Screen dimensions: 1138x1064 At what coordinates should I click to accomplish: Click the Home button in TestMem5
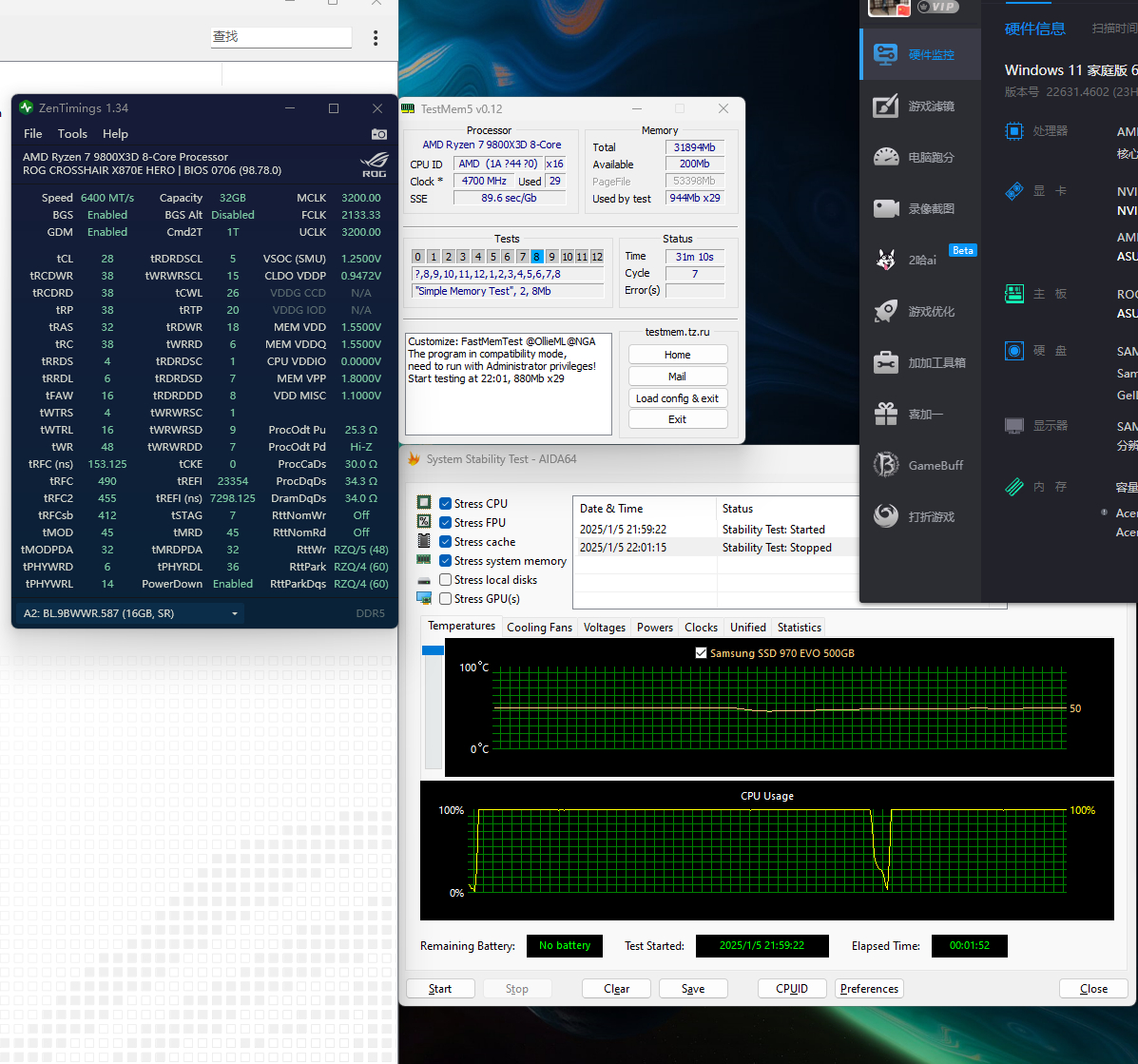[x=678, y=355]
